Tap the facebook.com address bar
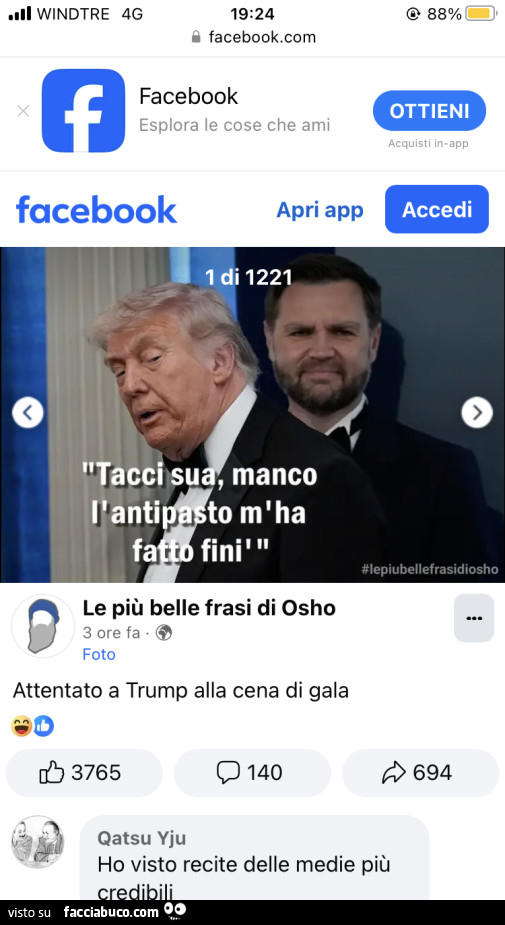Viewport: 505px width, 925px height. [254, 37]
